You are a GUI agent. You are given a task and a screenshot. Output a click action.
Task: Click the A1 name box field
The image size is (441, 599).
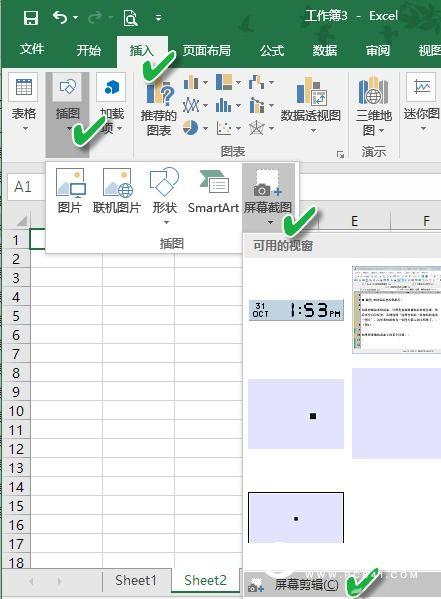(x=26, y=187)
